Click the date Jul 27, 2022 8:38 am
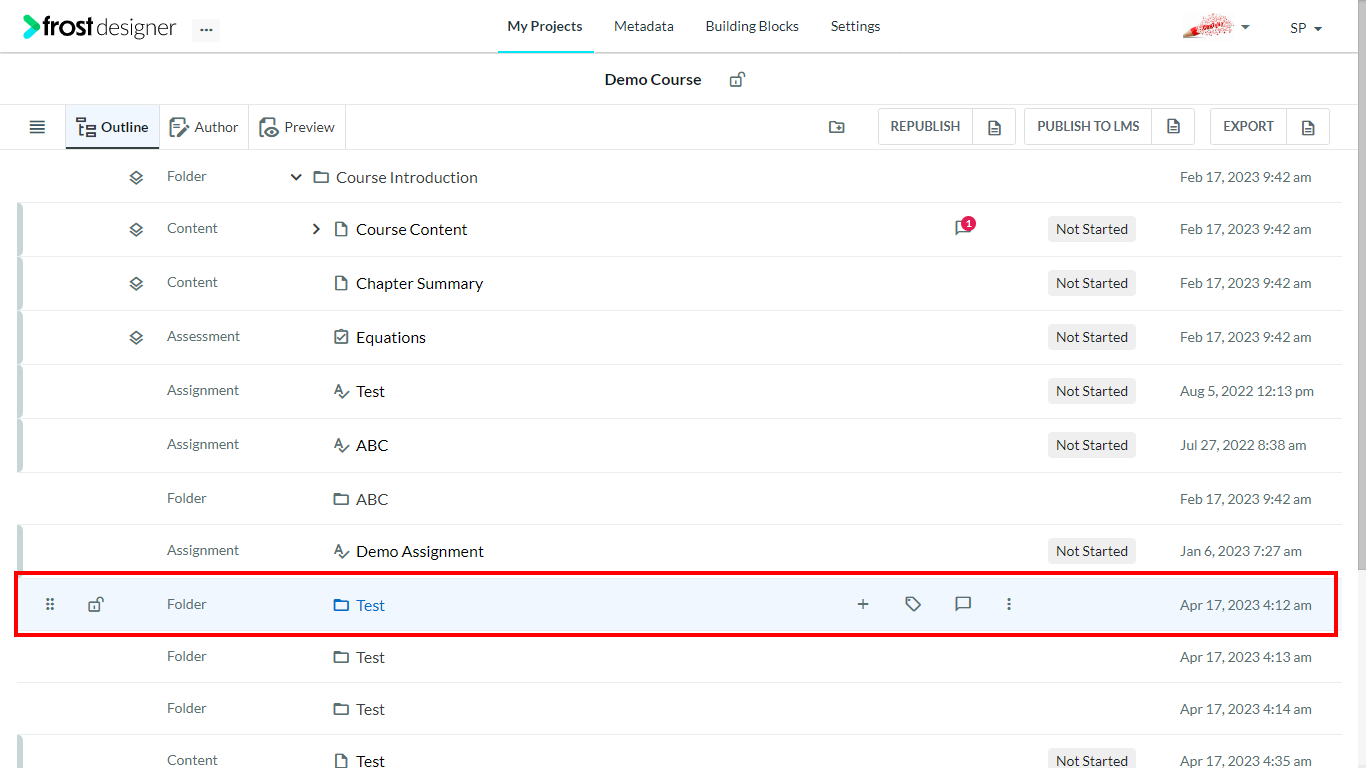1366x768 pixels. click(x=1243, y=445)
